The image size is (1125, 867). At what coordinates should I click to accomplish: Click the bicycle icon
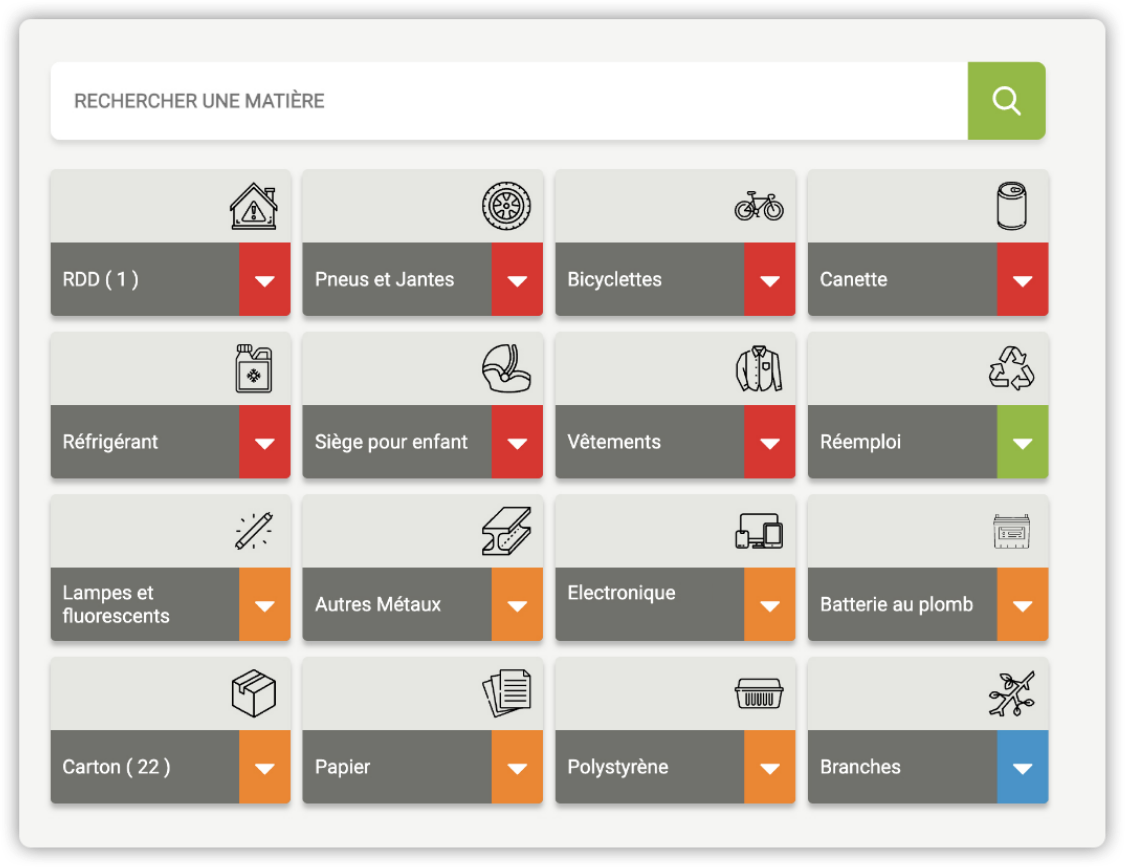759,206
